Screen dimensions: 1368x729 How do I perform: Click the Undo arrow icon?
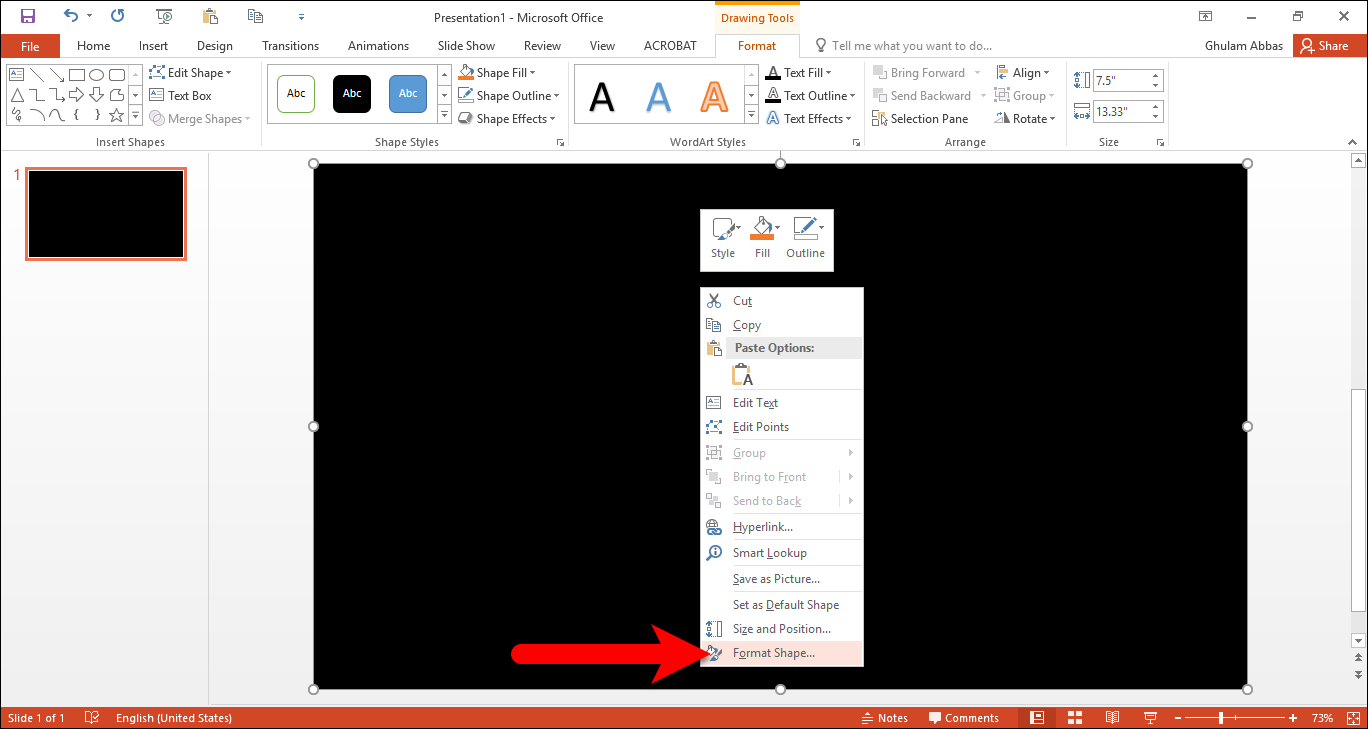(70, 16)
